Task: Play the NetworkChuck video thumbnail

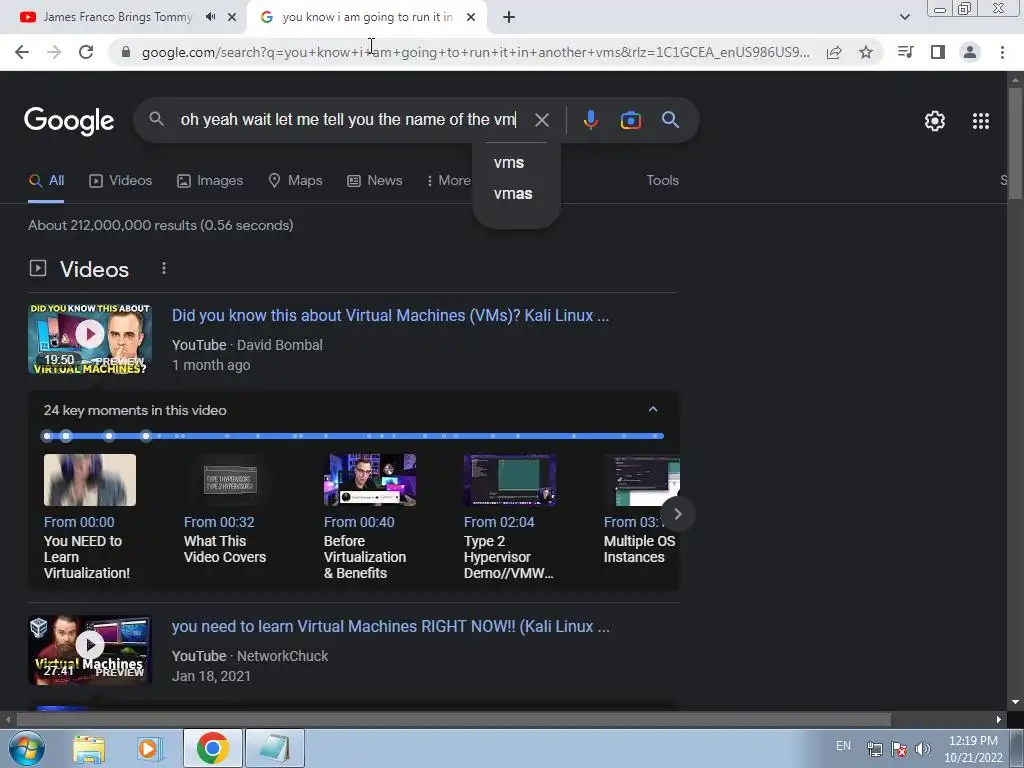Action: (x=90, y=650)
